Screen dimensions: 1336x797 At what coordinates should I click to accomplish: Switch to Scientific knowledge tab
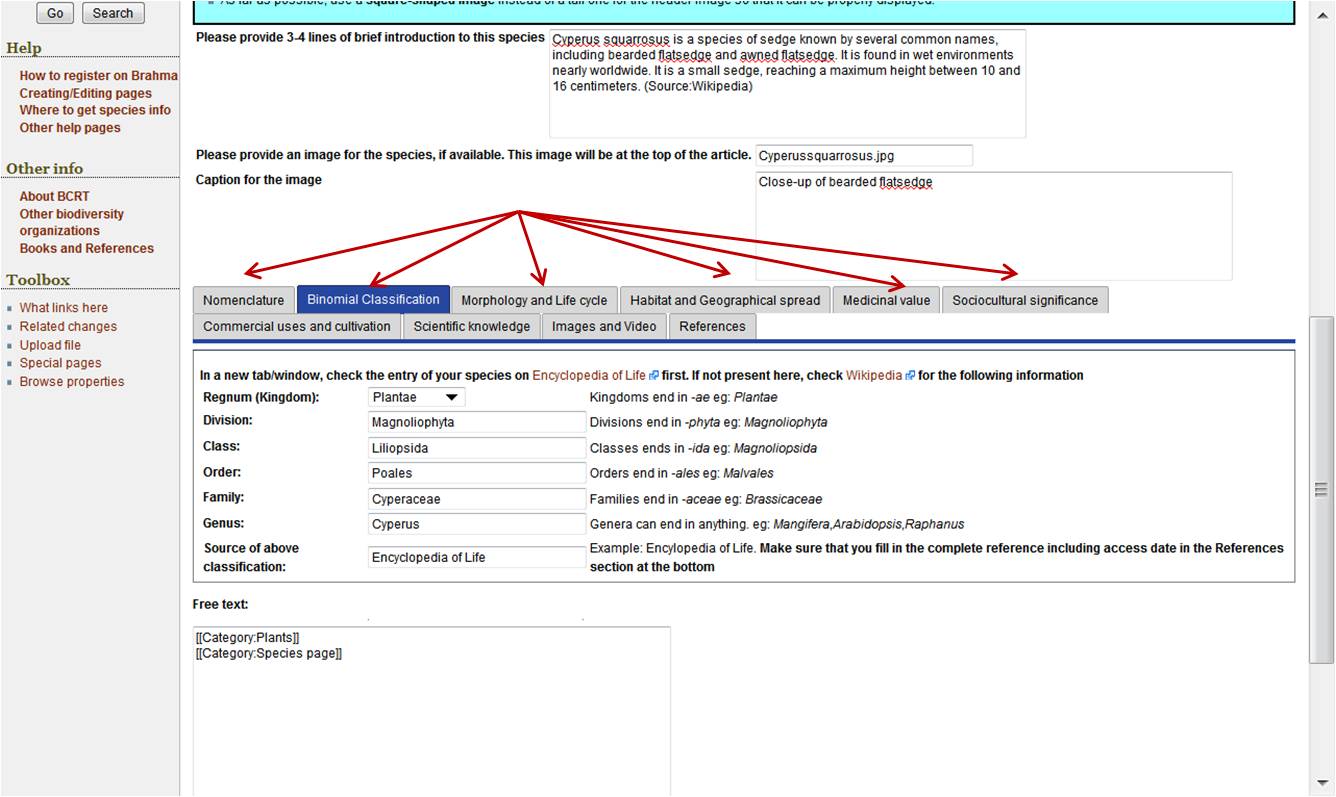pyautogui.click(x=472, y=326)
